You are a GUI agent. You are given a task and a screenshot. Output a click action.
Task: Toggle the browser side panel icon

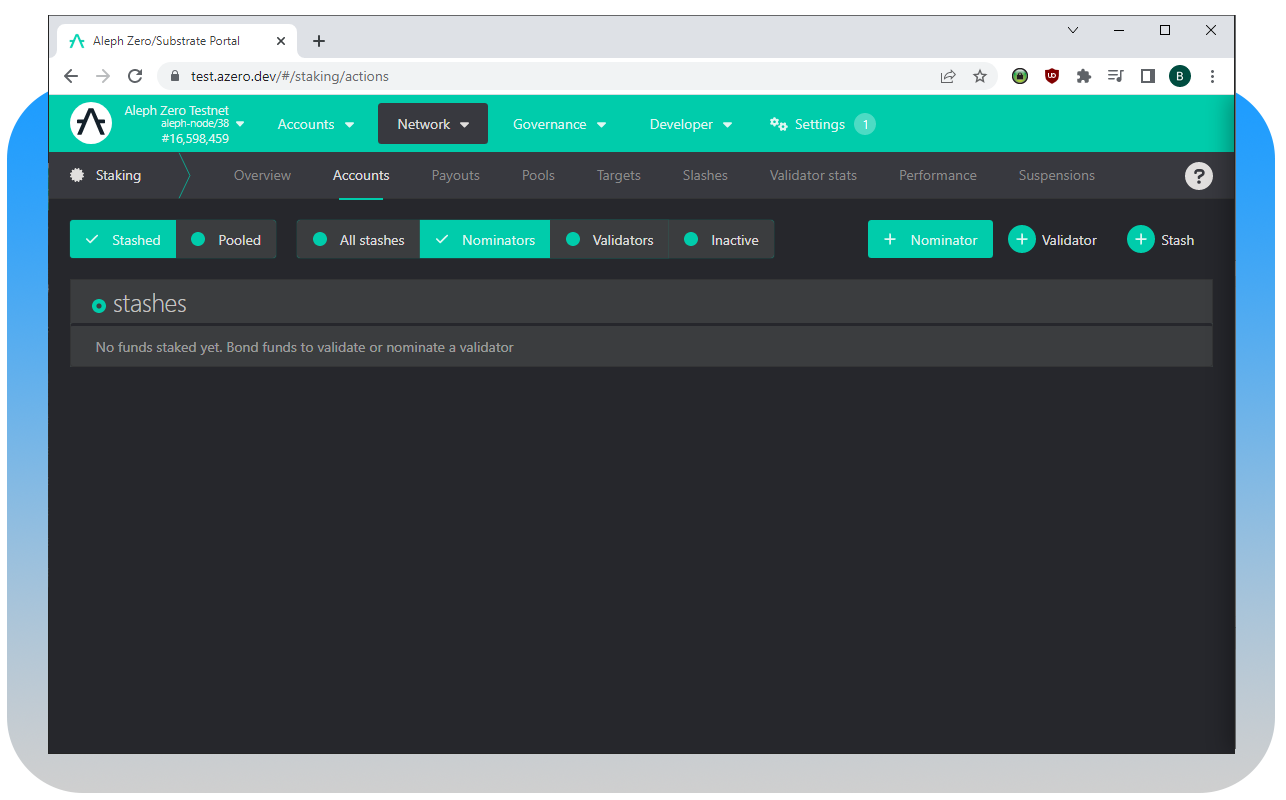1148,76
